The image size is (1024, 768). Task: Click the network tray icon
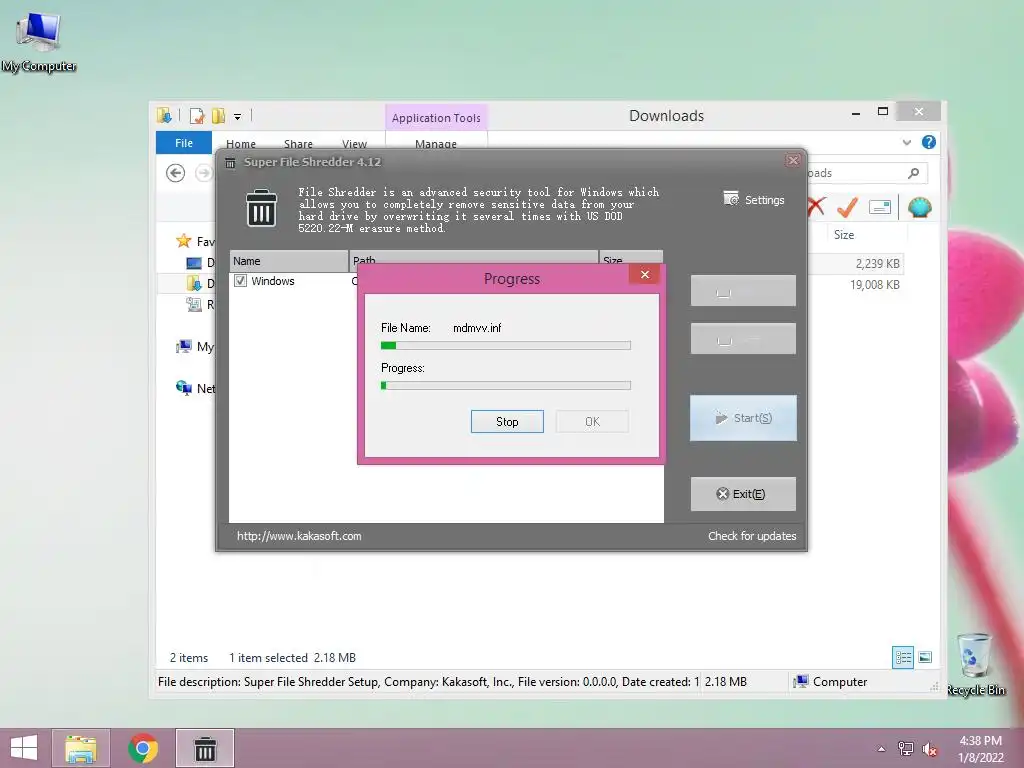(x=905, y=749)
